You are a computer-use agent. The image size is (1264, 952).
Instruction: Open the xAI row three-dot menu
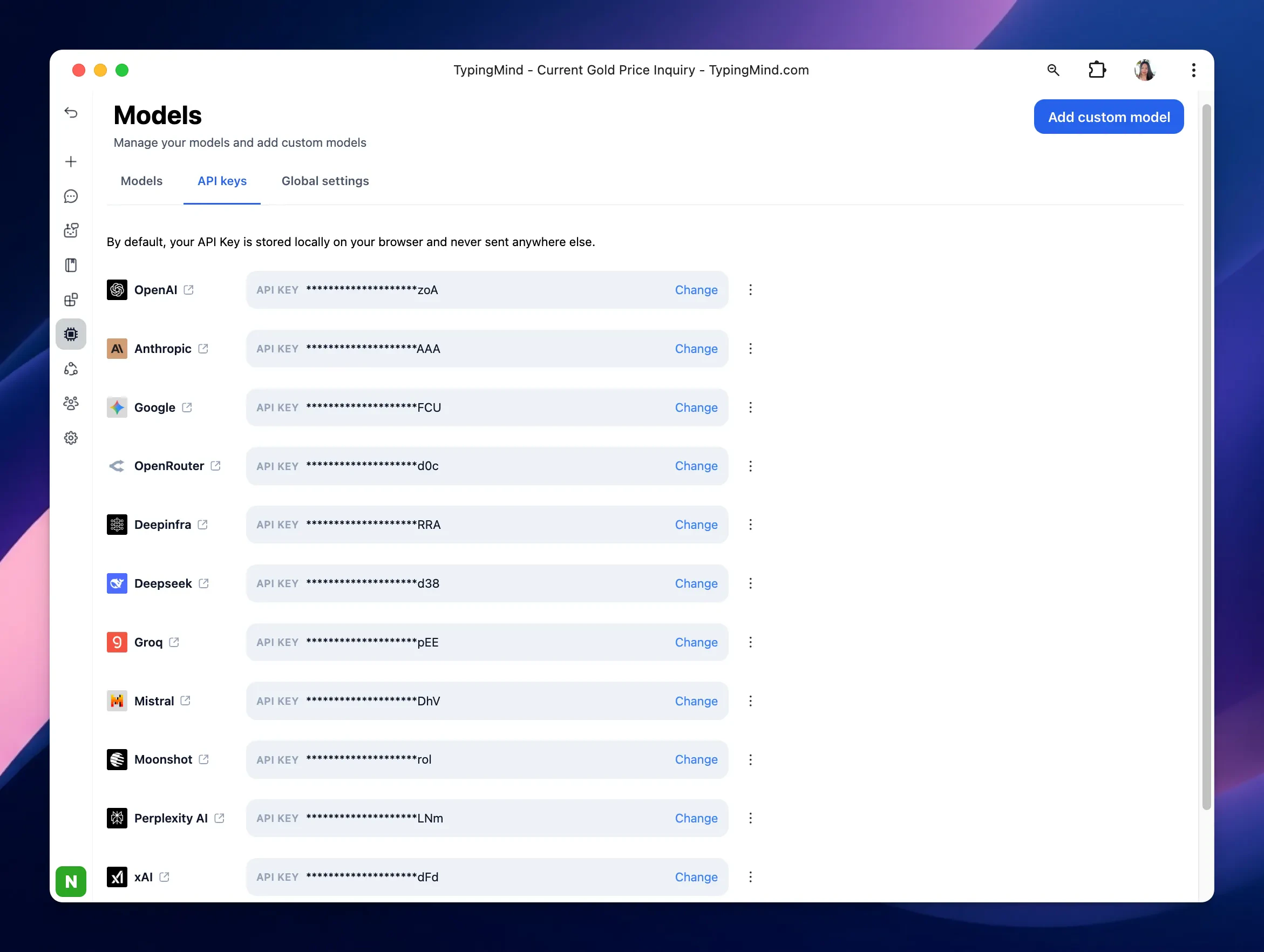[x=750, y=877]
